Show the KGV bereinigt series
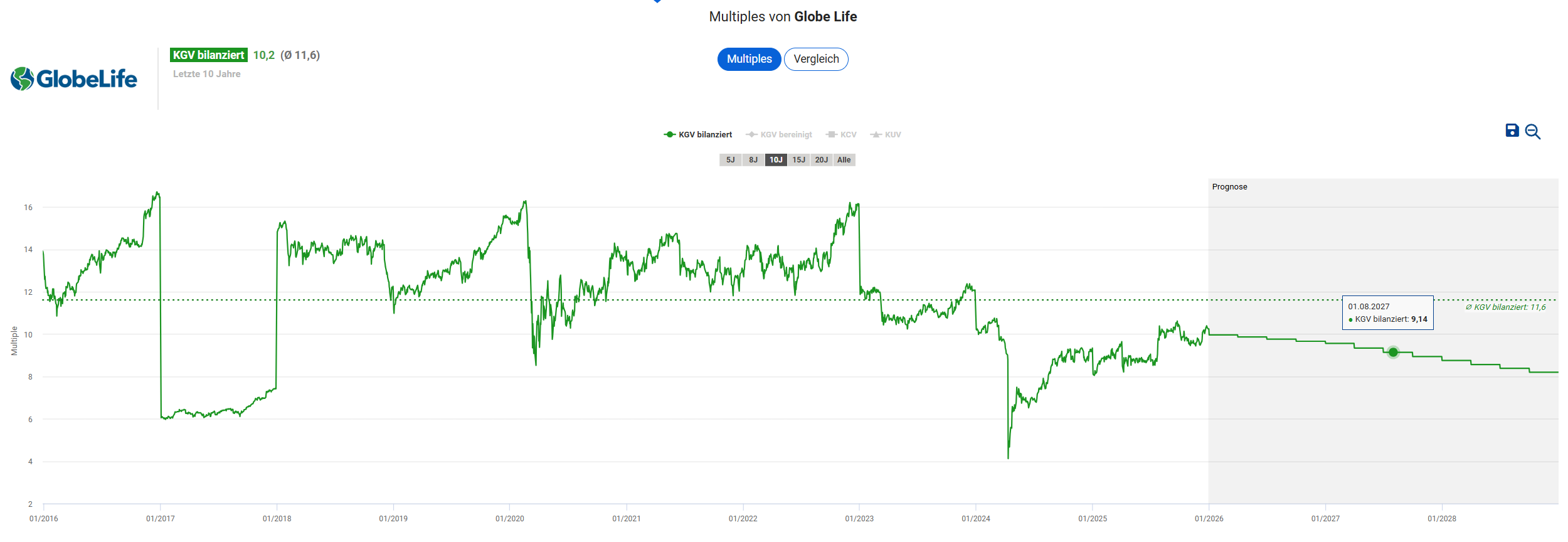 coord(779,135)
